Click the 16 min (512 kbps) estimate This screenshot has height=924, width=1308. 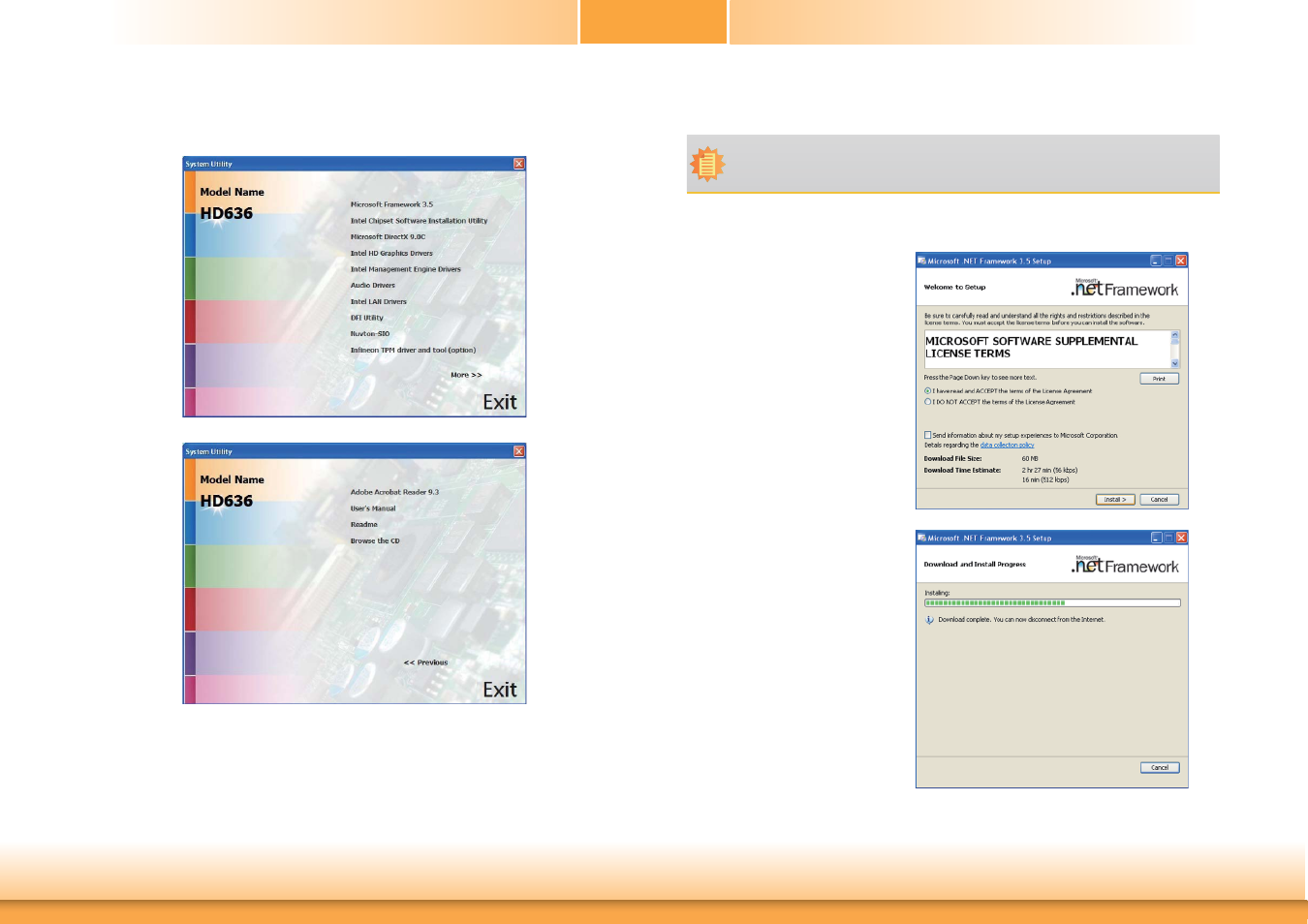[1045, 480]
